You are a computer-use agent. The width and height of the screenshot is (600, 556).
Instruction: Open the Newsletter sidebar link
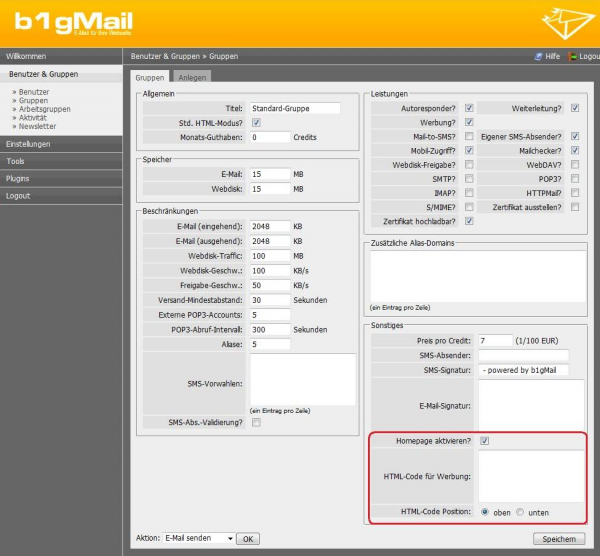(x=38, y=126)
